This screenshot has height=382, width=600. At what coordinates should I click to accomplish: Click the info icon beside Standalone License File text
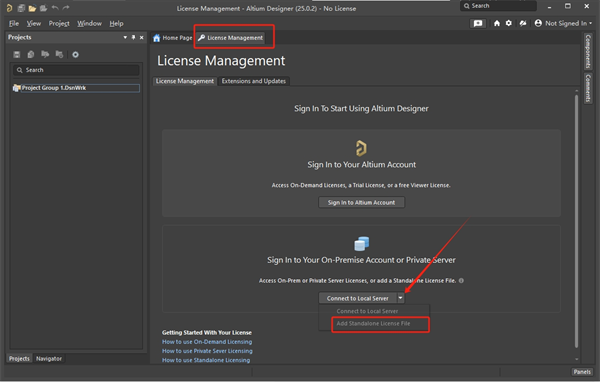[461, 281]
